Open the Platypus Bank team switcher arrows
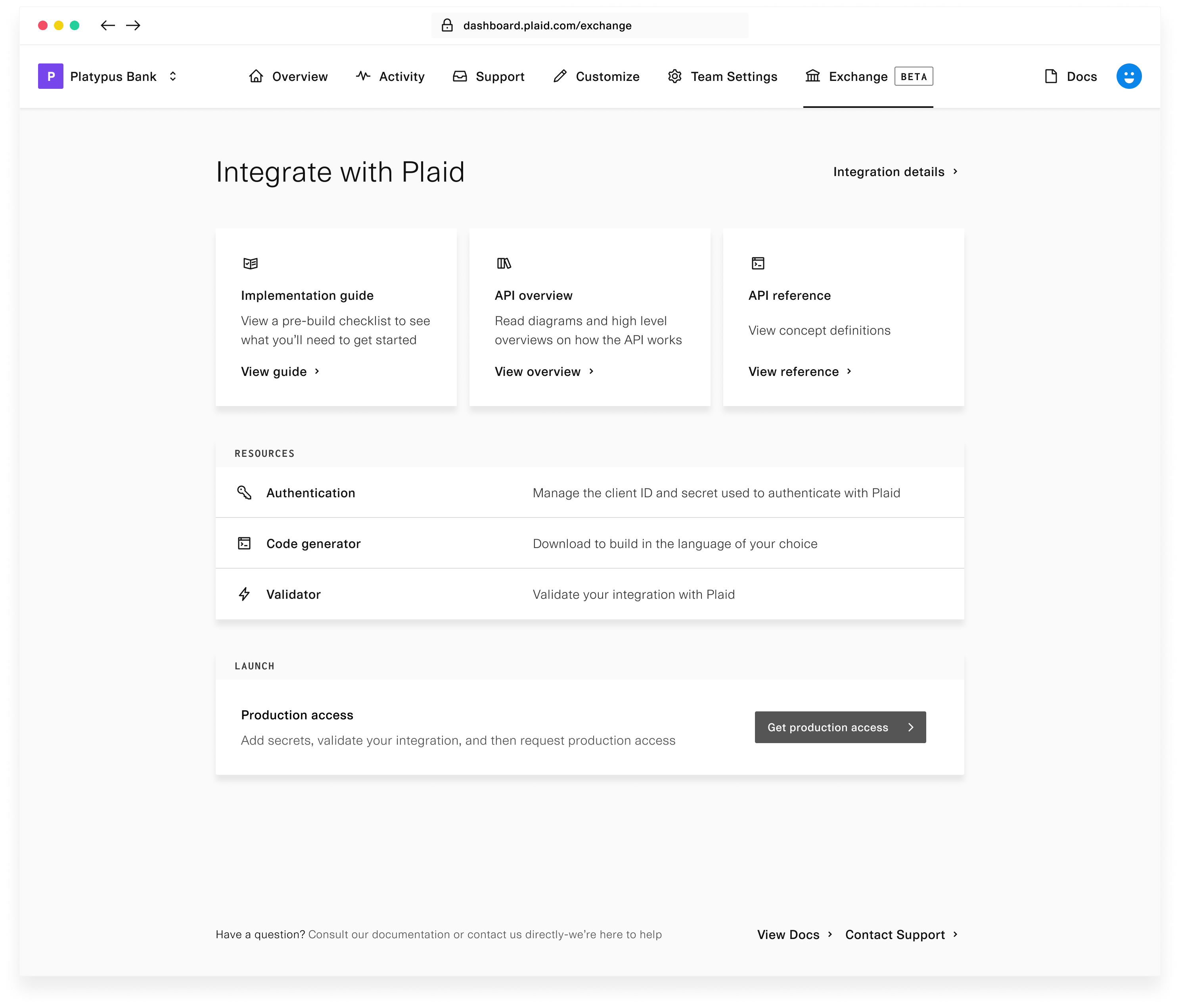Viewport: 1180px width, 1008px height. 172,76
